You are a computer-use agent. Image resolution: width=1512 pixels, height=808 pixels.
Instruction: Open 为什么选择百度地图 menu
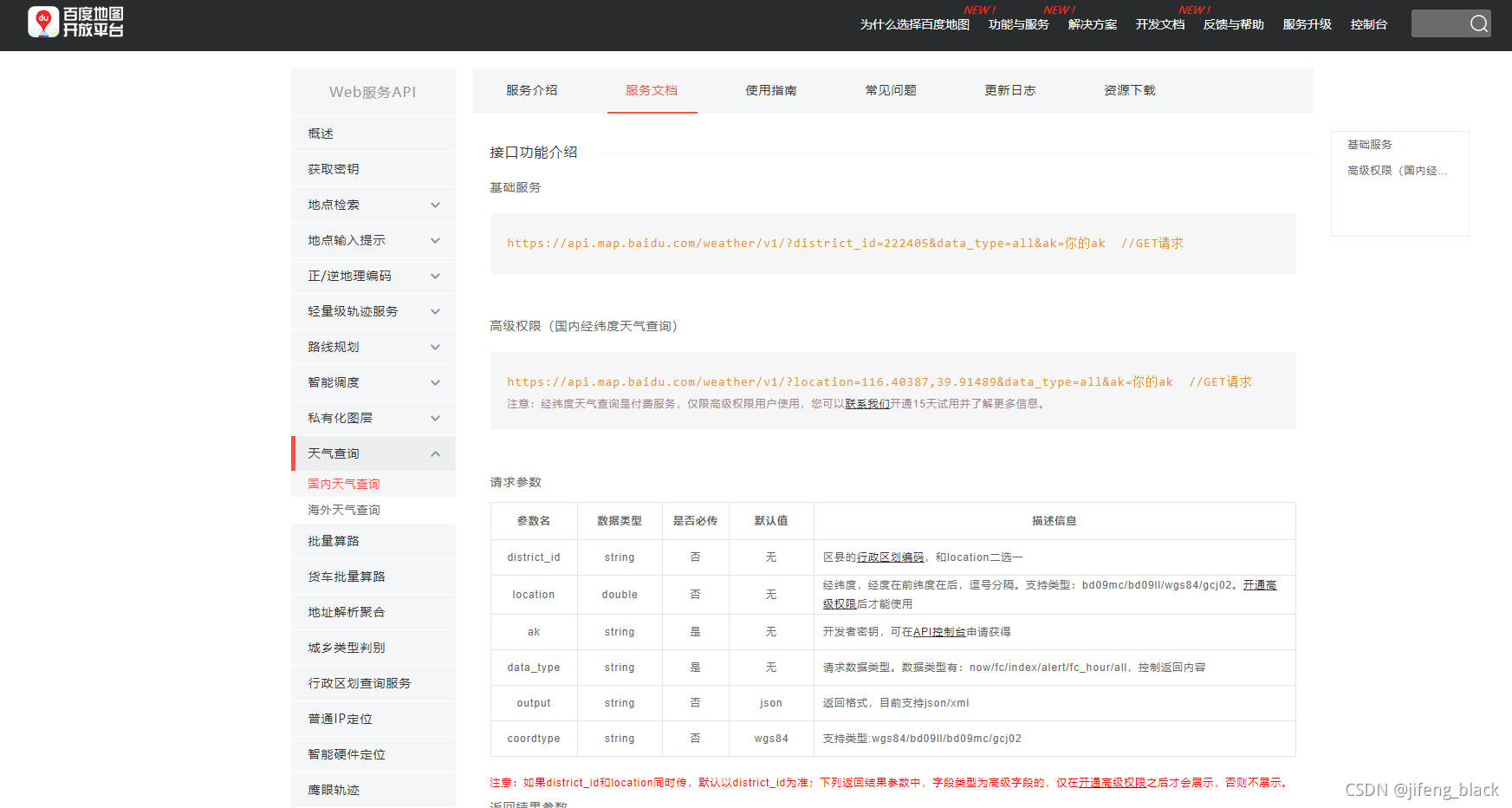click(x=914, y=24)
